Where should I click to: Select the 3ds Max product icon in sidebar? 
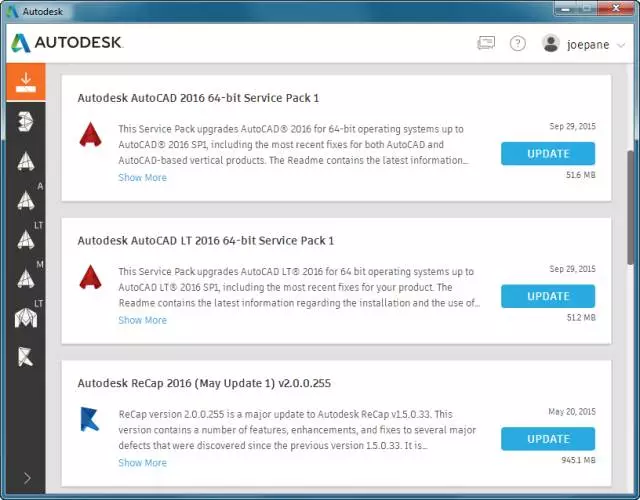25,122
